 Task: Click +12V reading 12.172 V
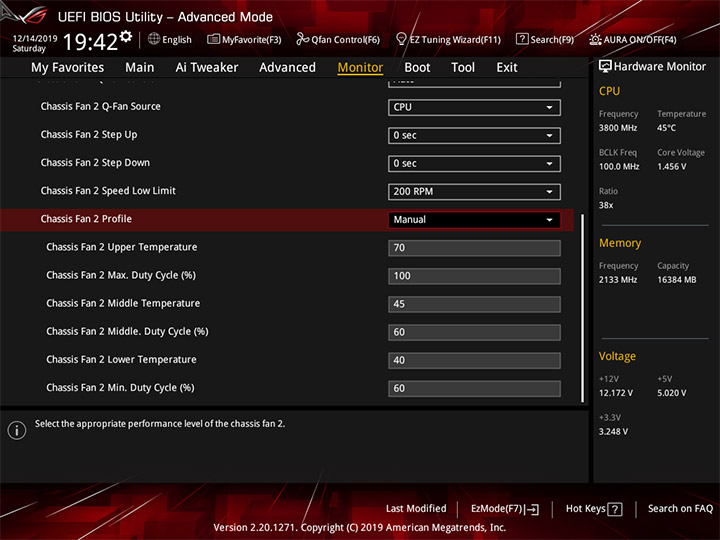[616, 393]
